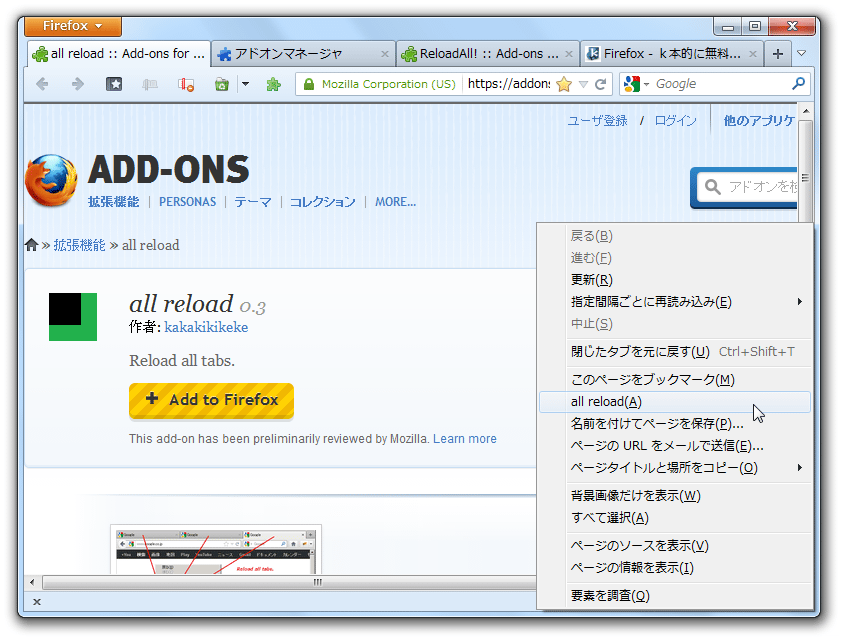843x639 pixels.
Task: Open a new tab with plus button
Action: point(777,54)
